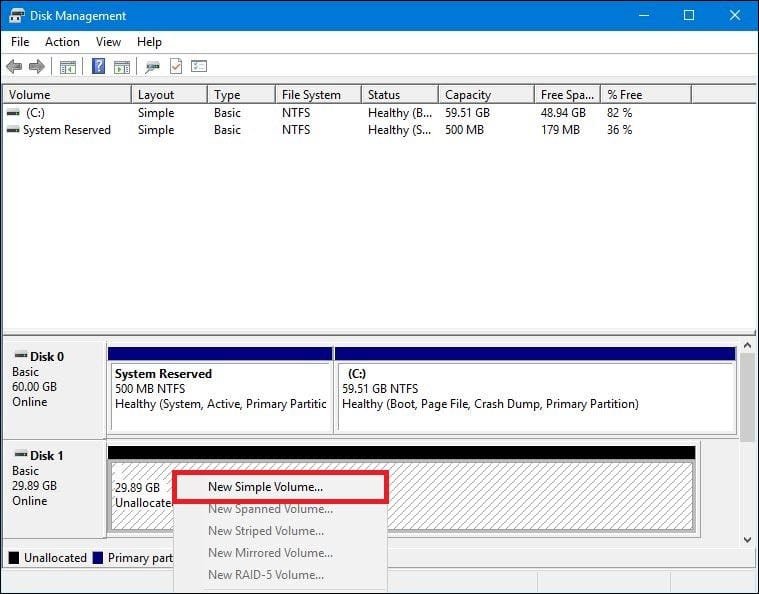Click the (C:) volume drive icon
The height and width of the screenshot is (594, 759).
pyautogui.click(x=14, y=113)
